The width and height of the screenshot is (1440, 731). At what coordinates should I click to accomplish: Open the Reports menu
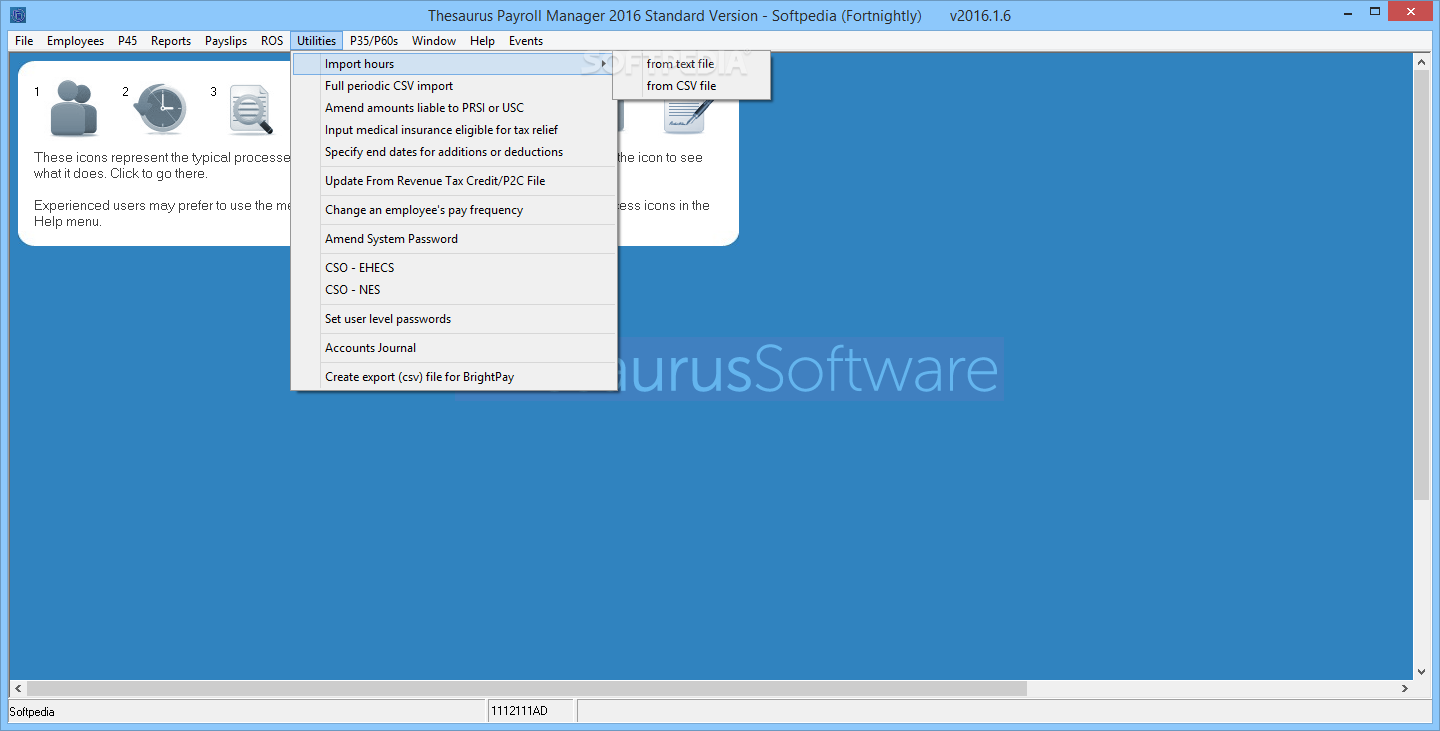(x=171, y=41)
